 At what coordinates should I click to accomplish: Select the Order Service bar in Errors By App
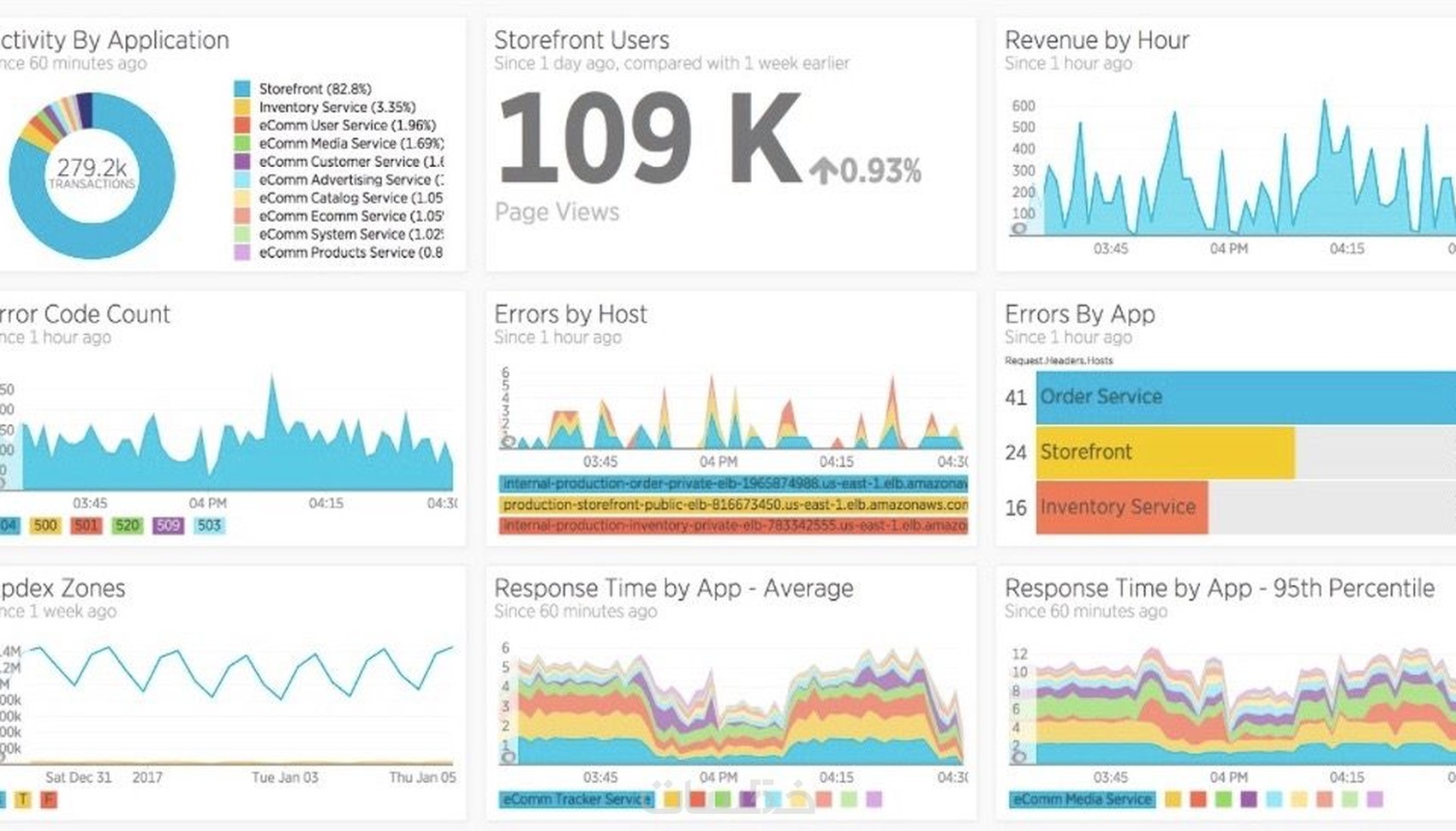tap(1246, 397)
